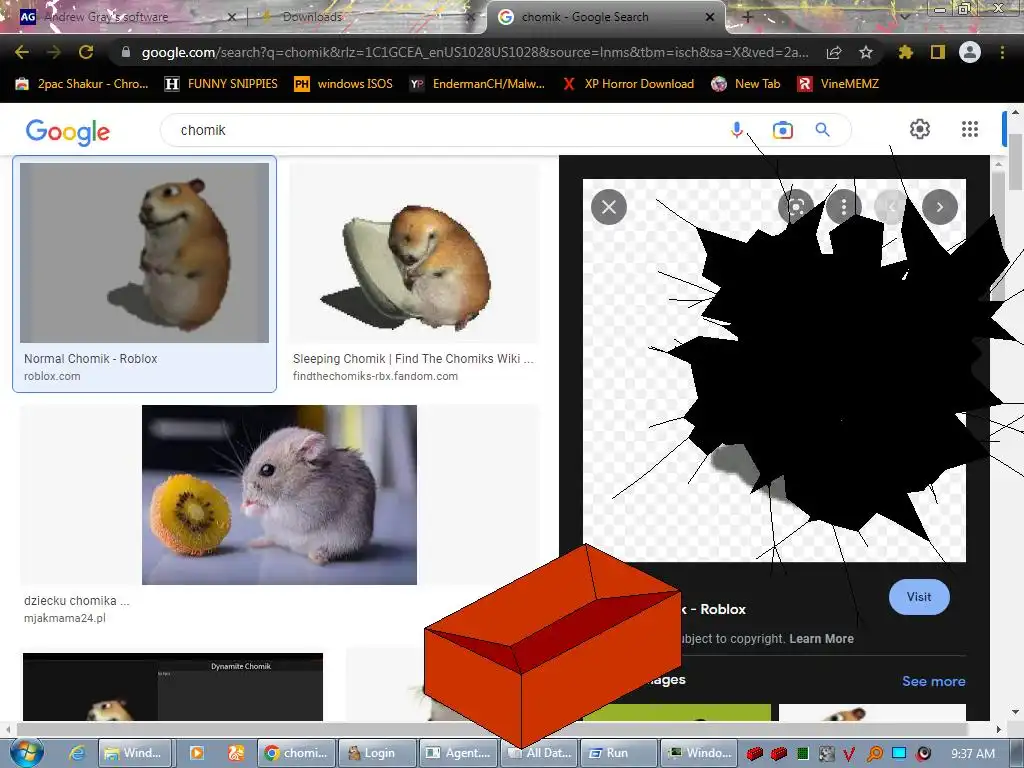Switch to the Run taskbar window
1024x768 pixels.
click(618, 753)
